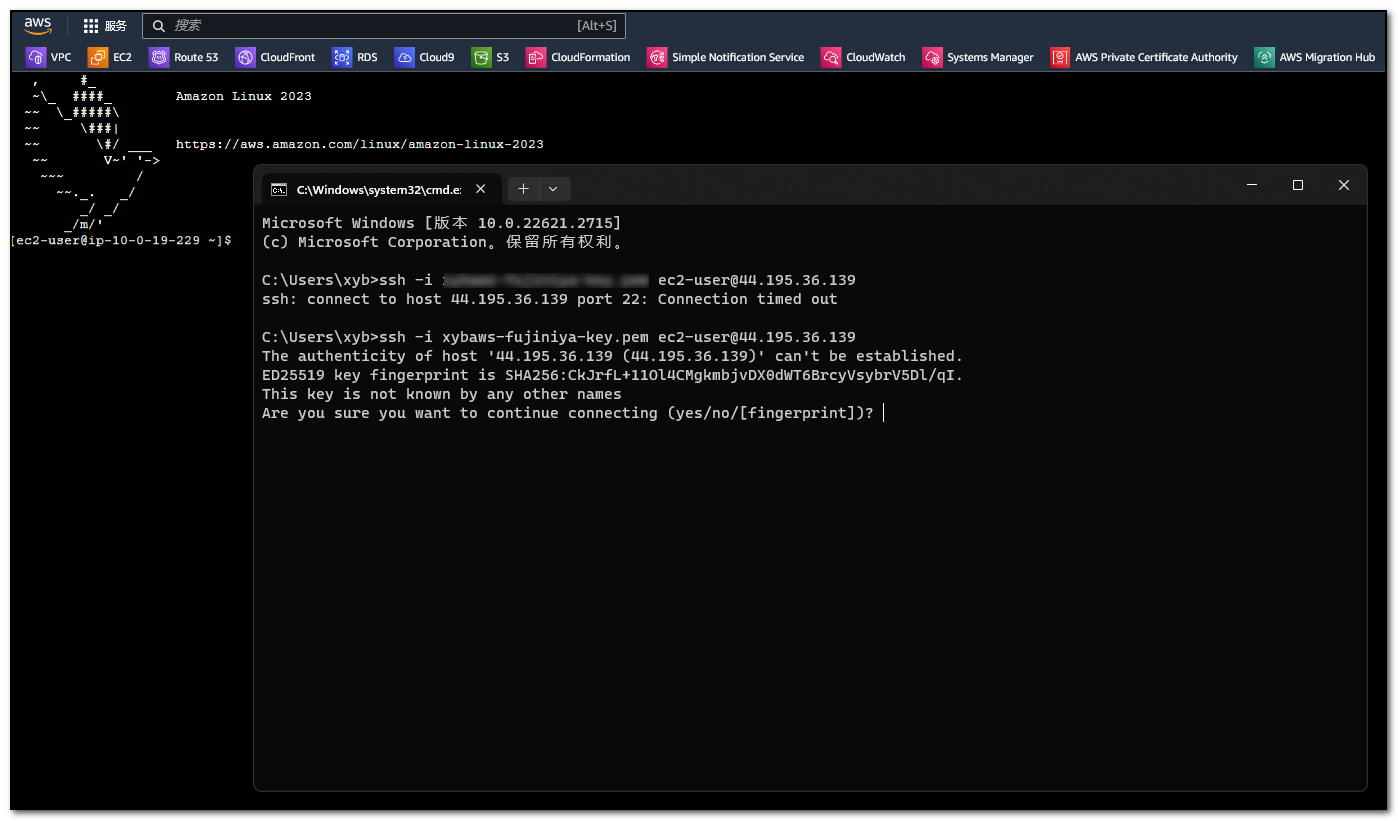Click the yes/no/[fingerprint] confirmation prompt
Viewport: 1398px width, 821px height.
(x=567, y=413)
